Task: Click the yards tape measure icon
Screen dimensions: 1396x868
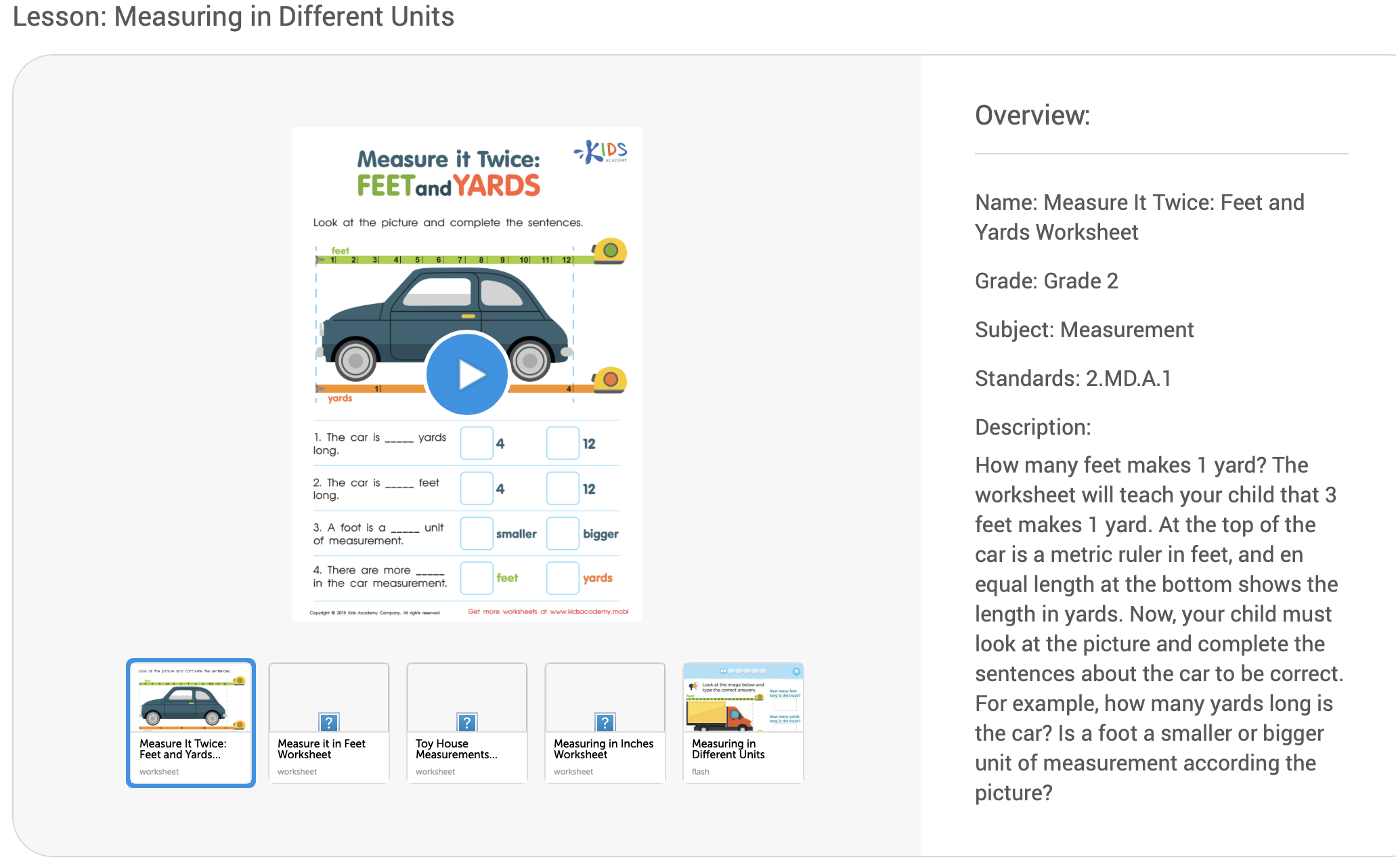Action: [610, 381]
